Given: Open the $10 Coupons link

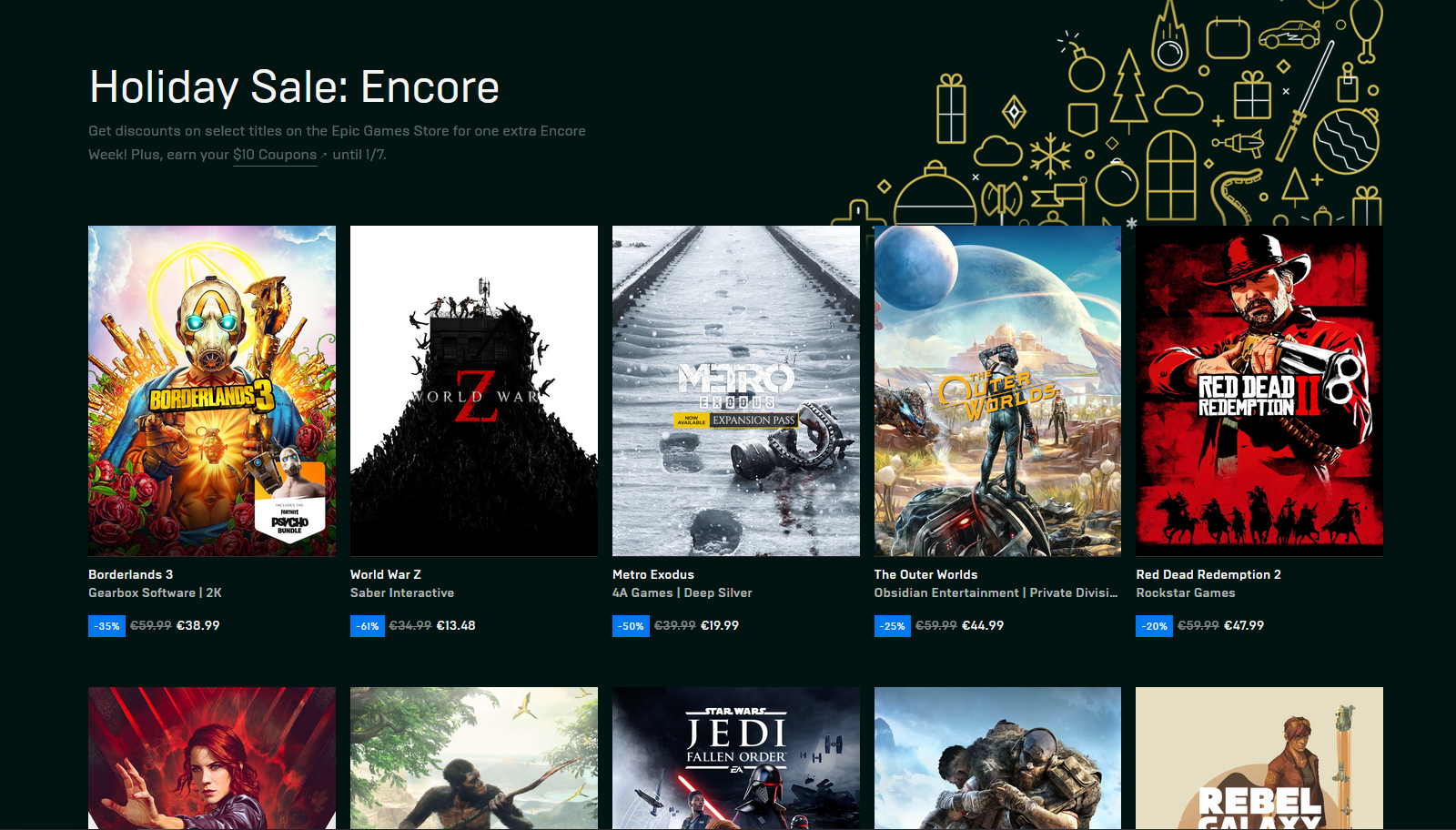Looking at the screenshot, I should coord(275,155).
